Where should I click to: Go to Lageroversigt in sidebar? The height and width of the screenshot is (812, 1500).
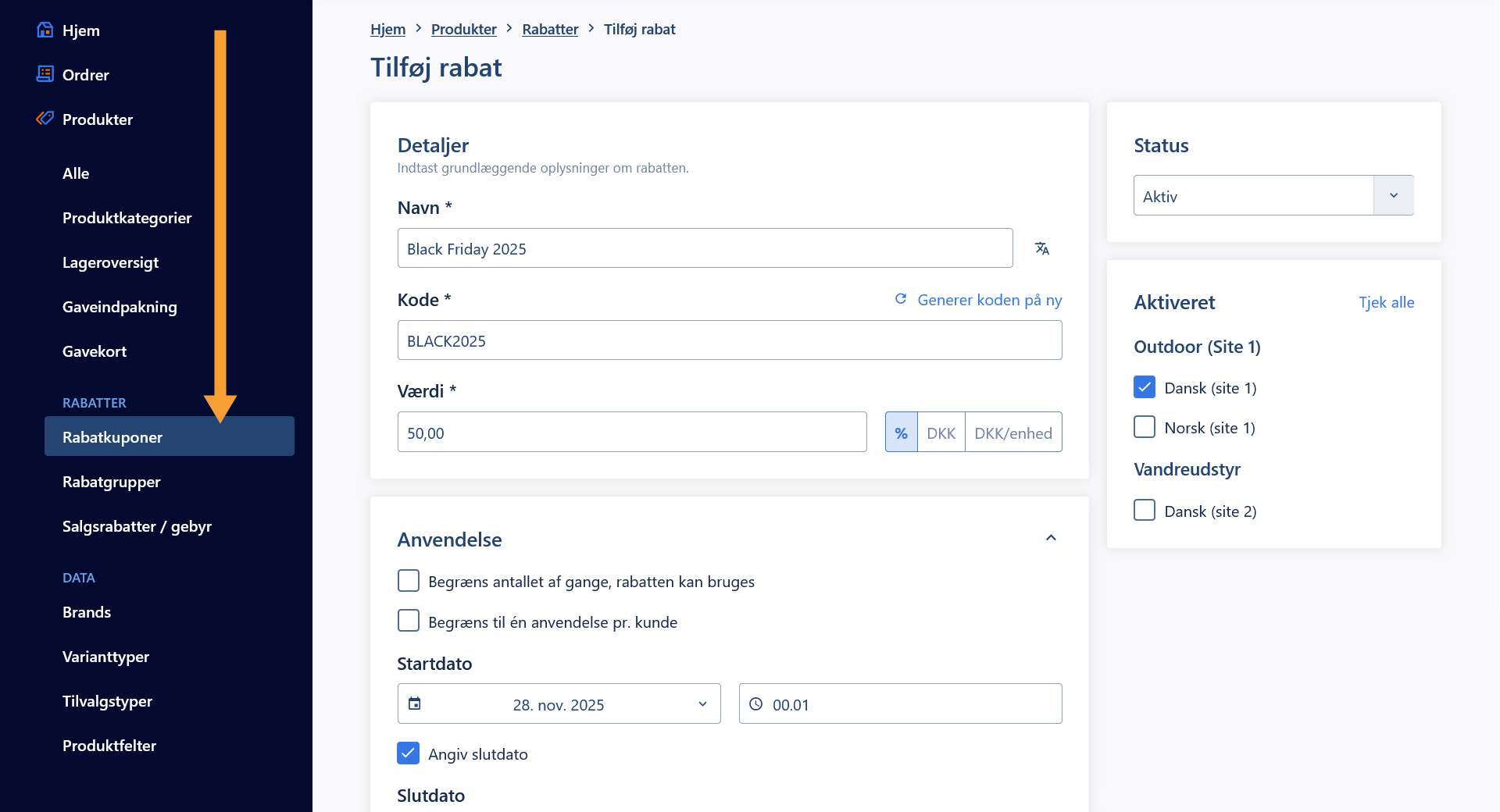click(x=110, y=262)
